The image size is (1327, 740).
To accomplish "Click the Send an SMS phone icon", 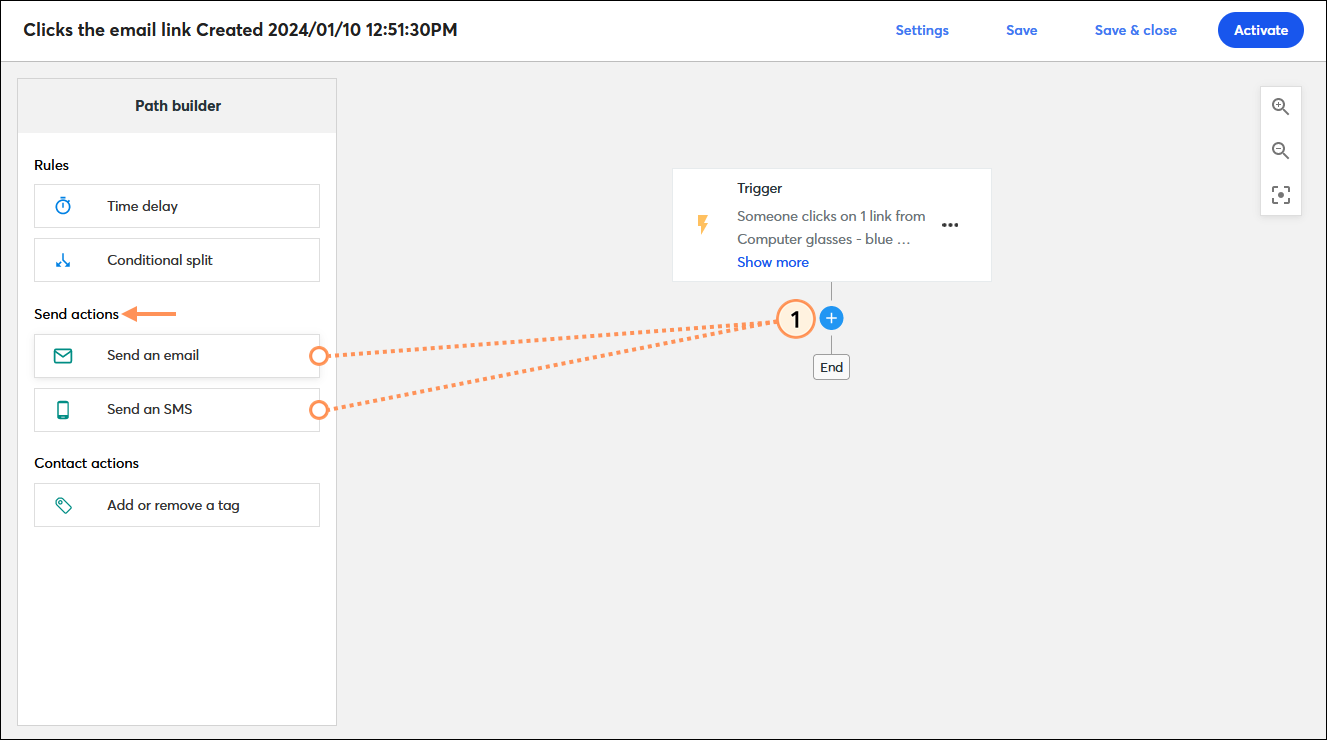I will [x=63, y=409].
